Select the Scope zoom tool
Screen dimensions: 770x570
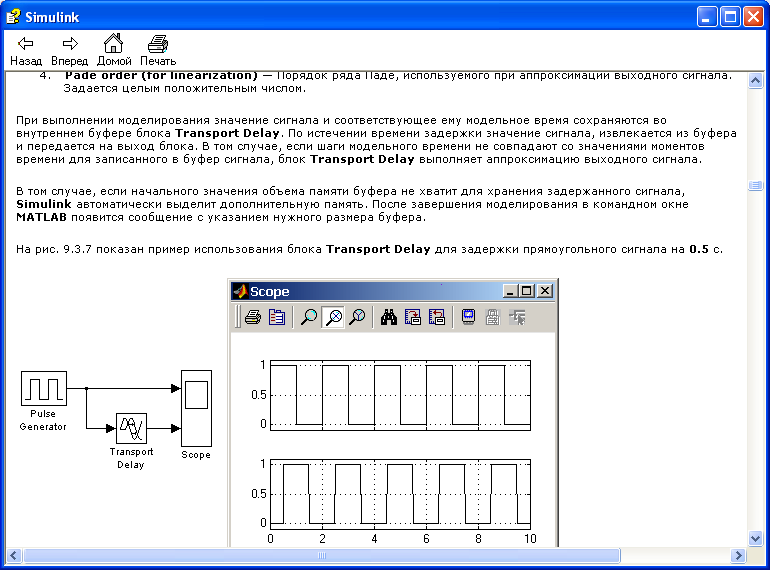click(309, 317)
